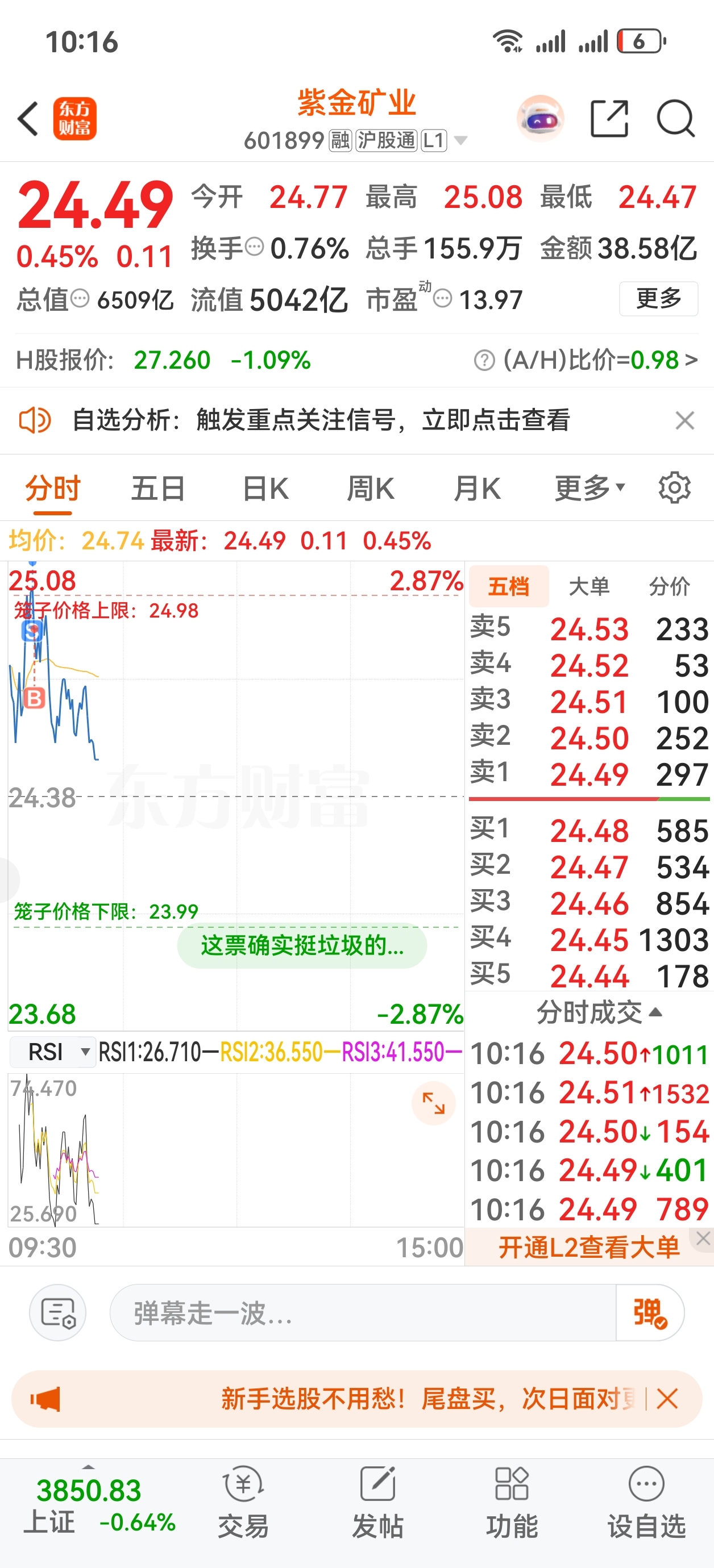Tap the S sell marker on chart
The width and height of the screenshot is (714, 1568).
tap(32, 631)
